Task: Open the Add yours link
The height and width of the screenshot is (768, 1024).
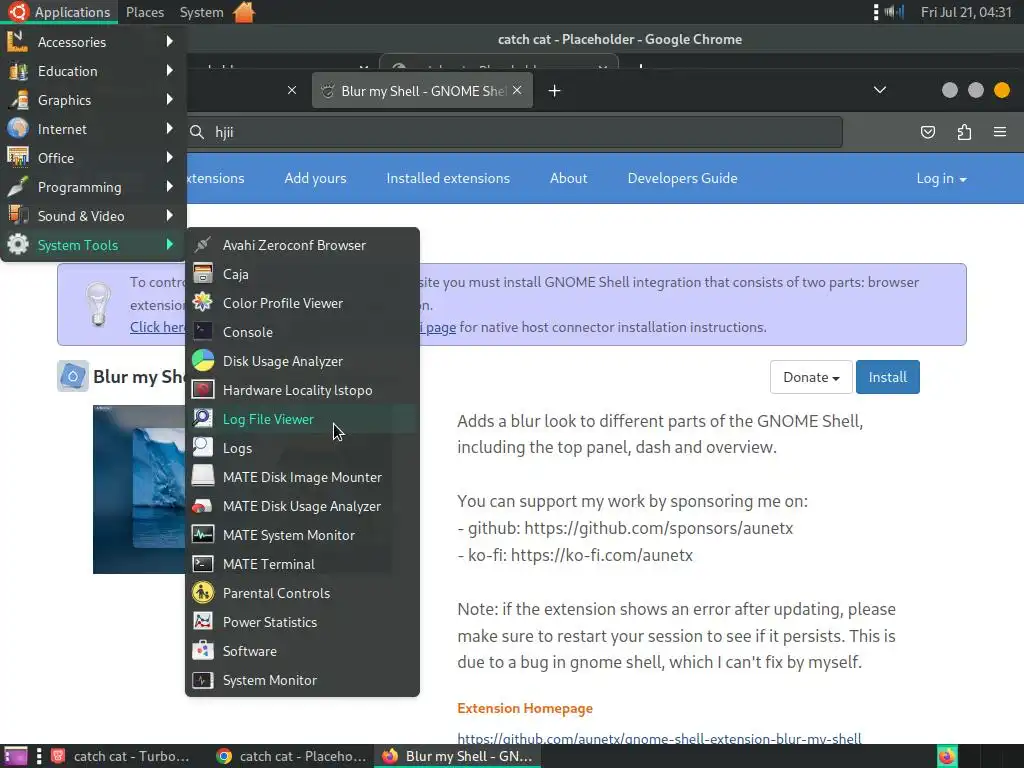Action: [315, 178]
